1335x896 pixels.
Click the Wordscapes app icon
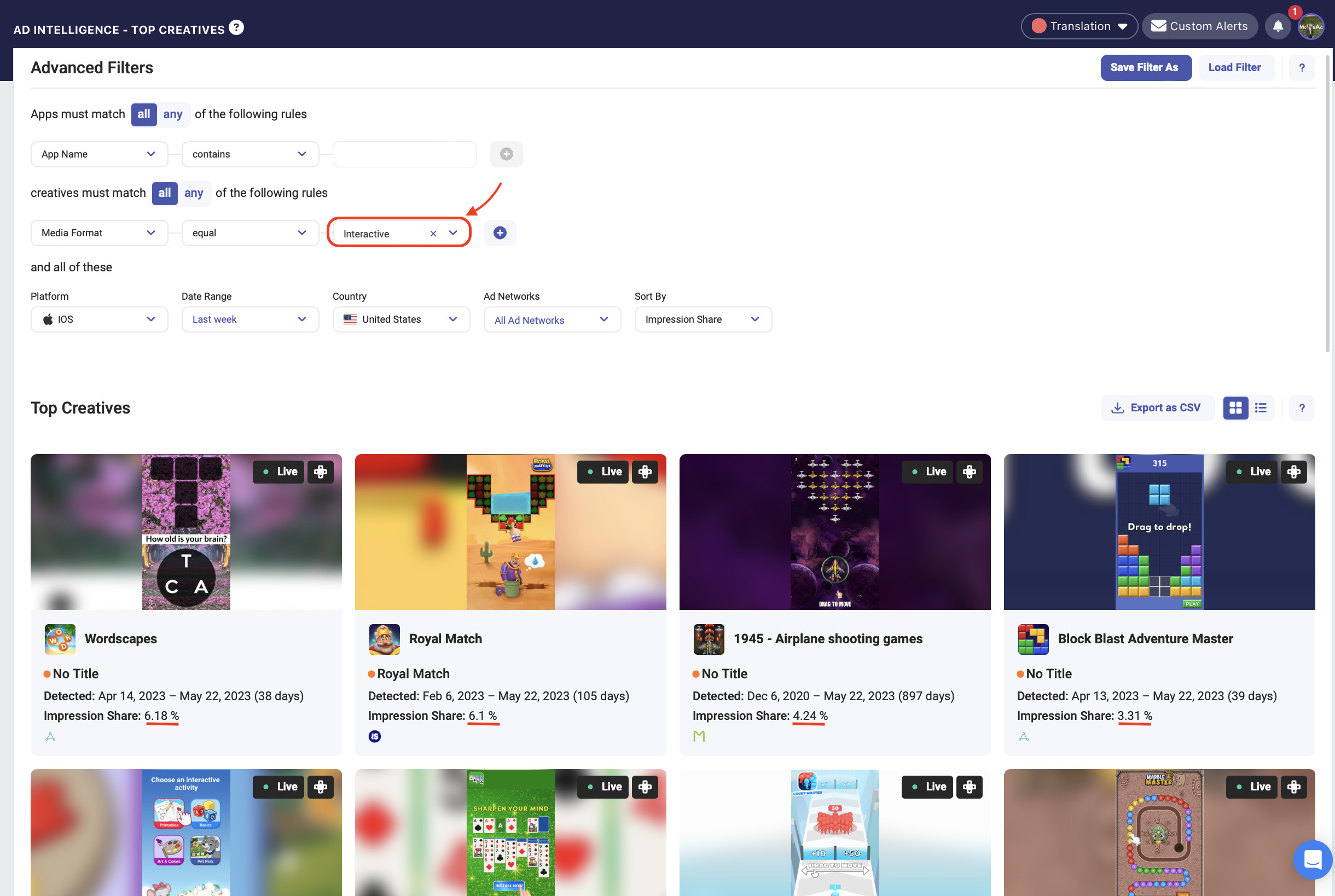pos(60,639)
